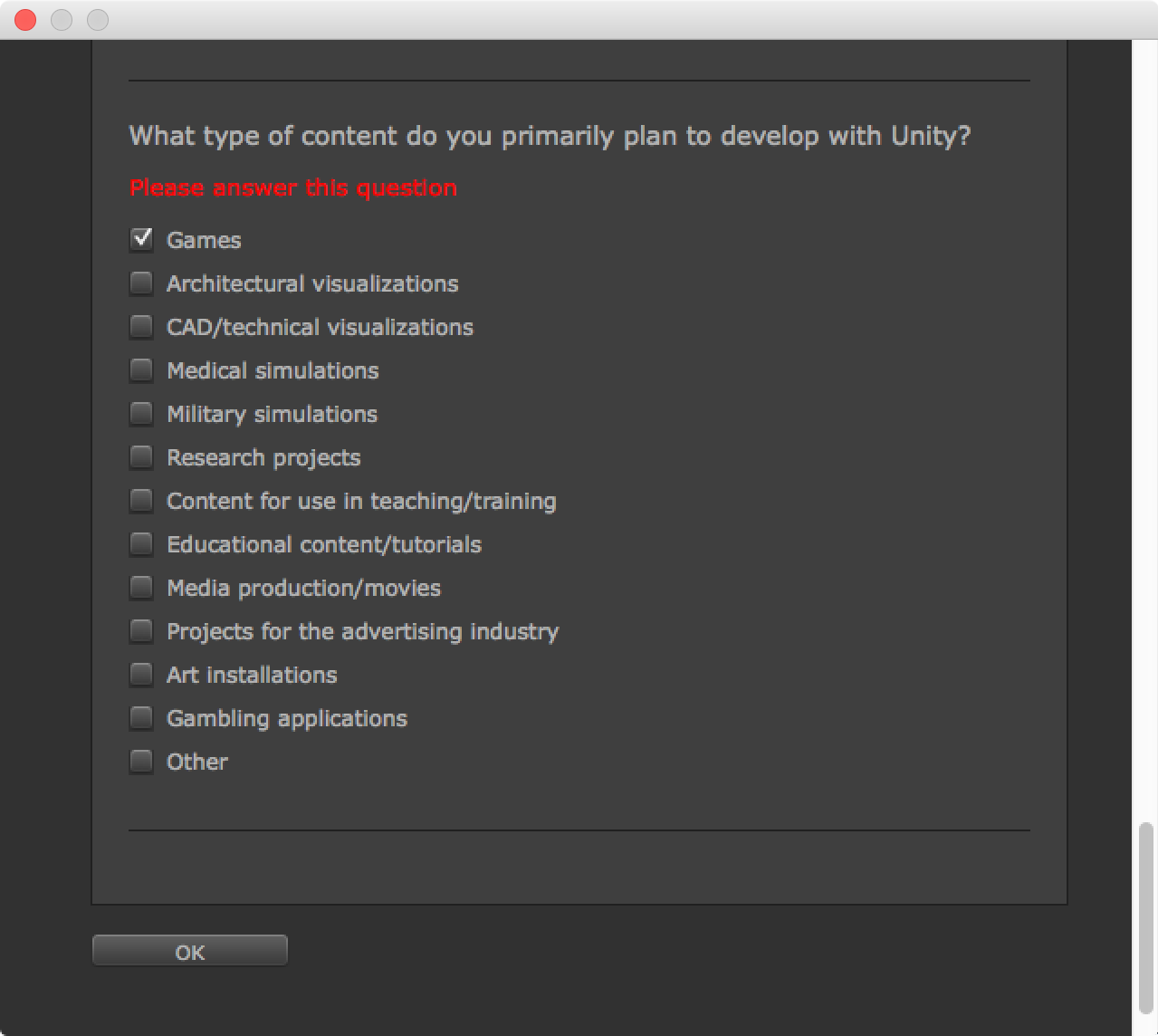Click the Research projects label text
The image size is (1158, 1036).
(x=263, y=457)
